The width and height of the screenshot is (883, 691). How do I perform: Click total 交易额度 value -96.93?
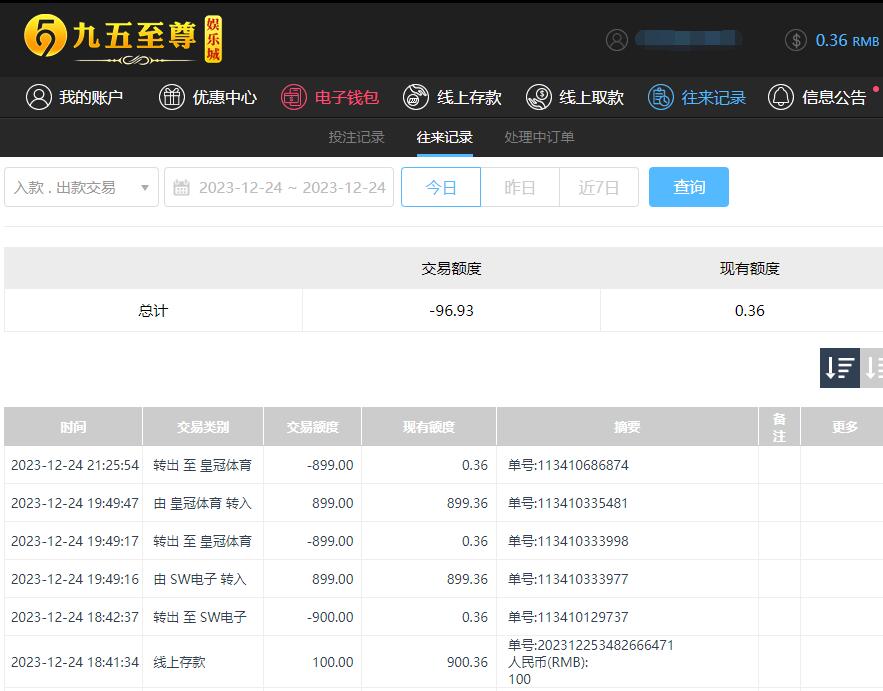click(451, 310)
